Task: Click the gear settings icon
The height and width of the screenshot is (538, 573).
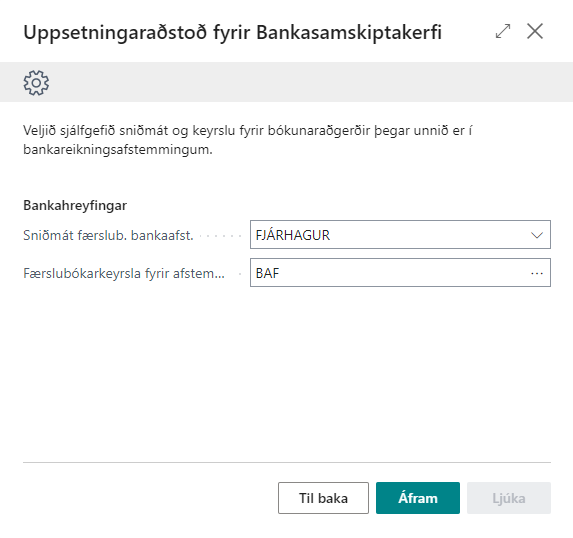Action: 36,83
